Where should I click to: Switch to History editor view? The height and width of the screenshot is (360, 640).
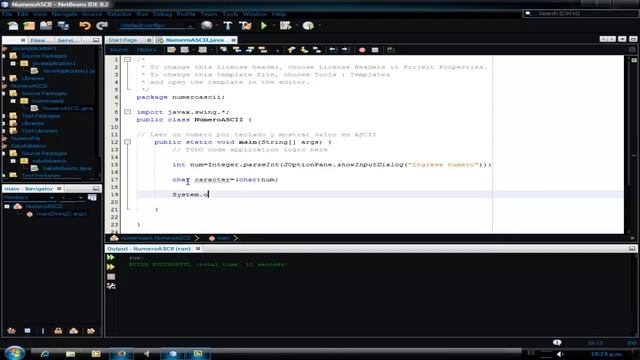point(146,50)
